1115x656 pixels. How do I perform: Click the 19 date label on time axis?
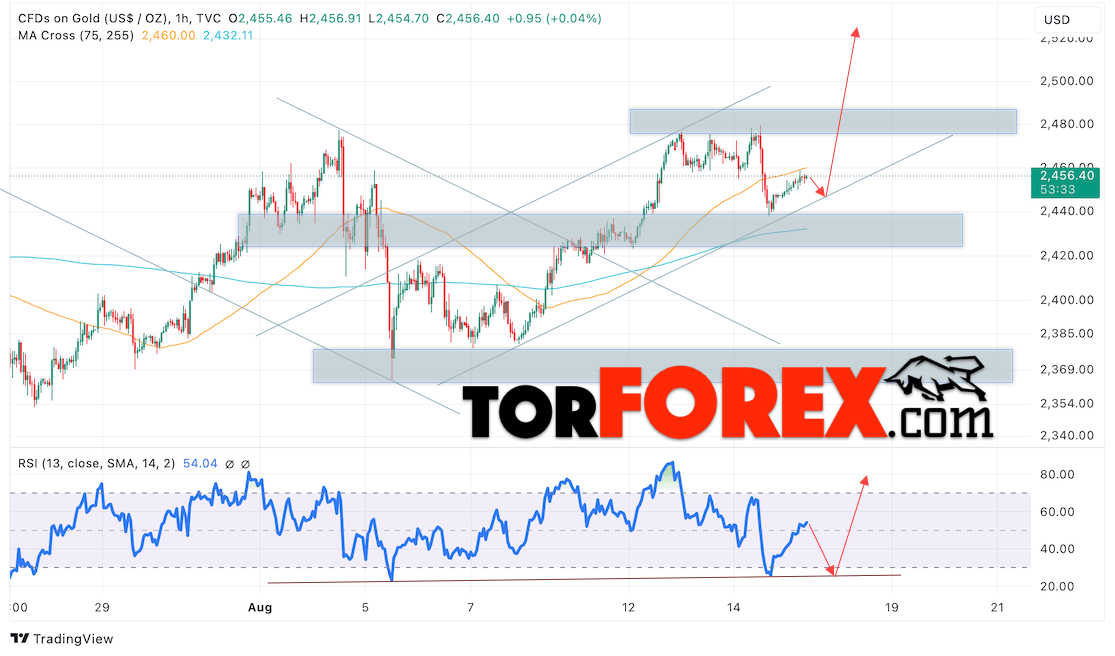click(x=891, y=608)
